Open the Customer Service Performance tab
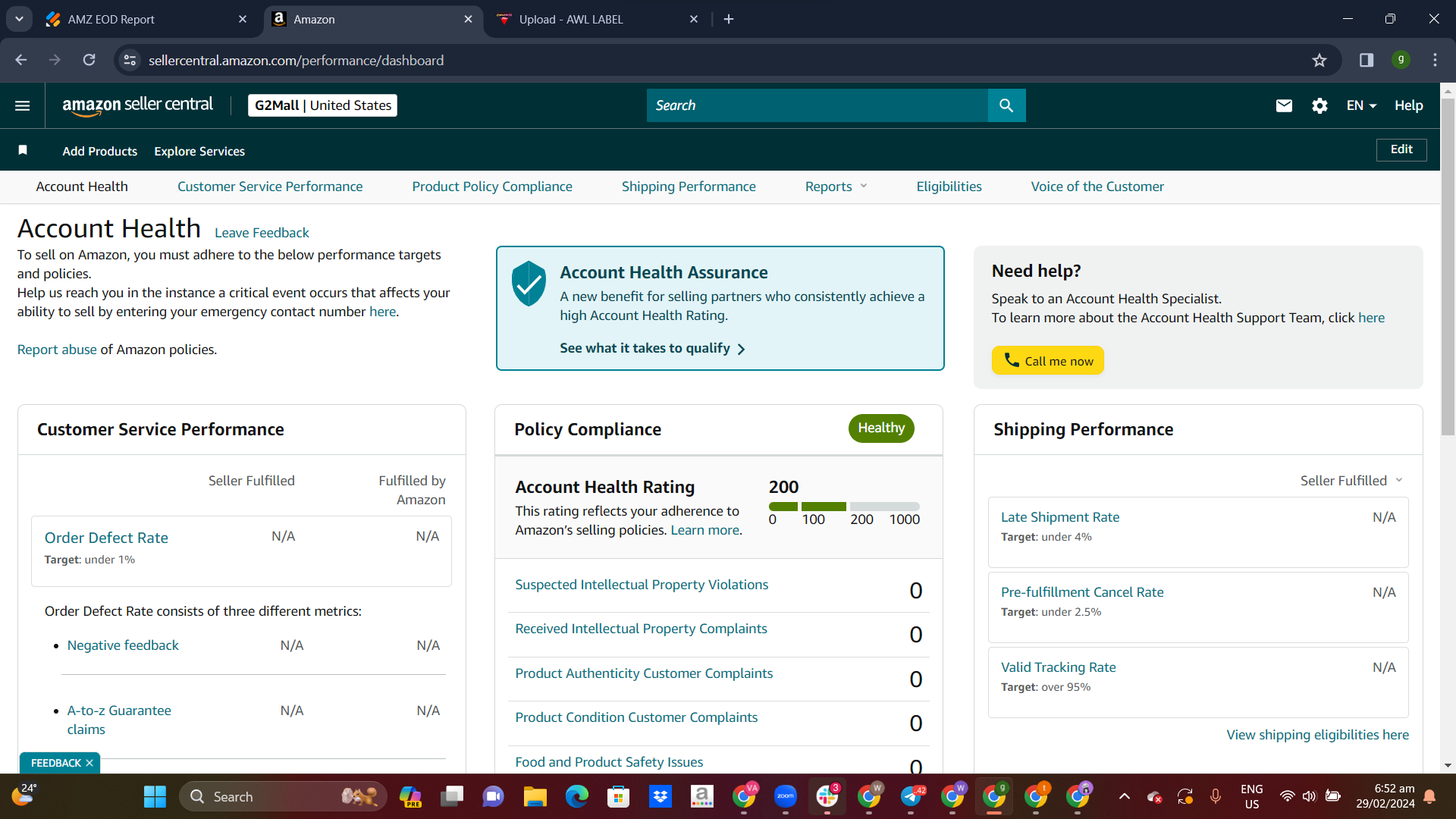 click(x=270, y=187)
